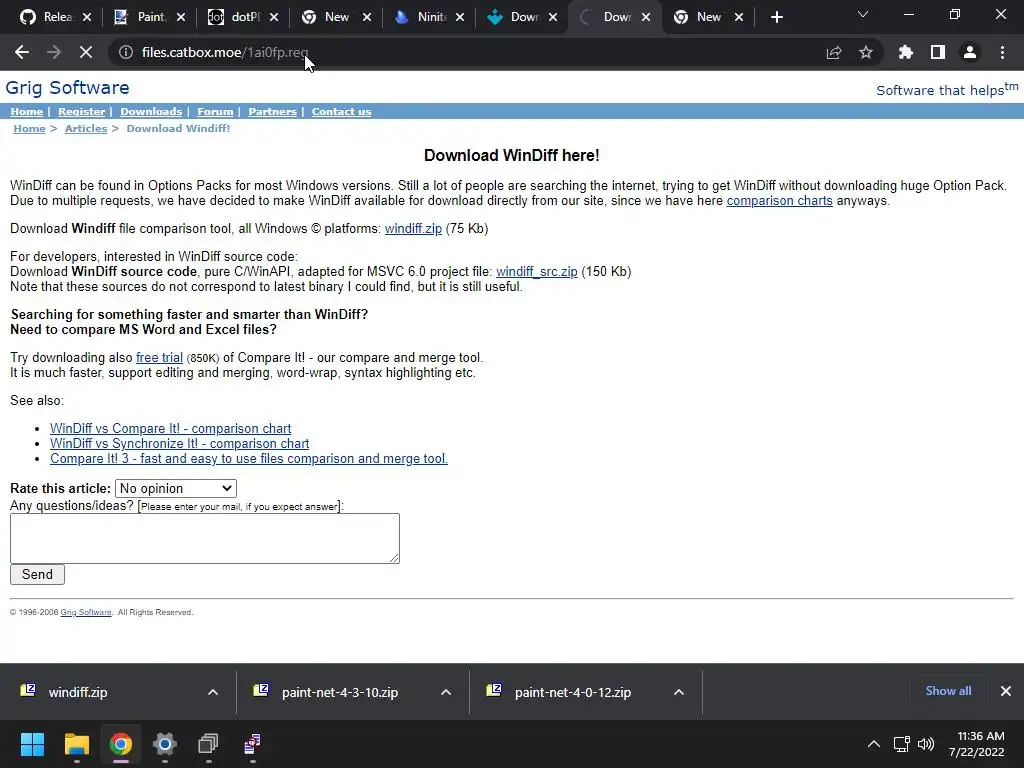Show hidden system tray icons
Image resolution: width=1024 pixels, height=768 pixels.
873,744
